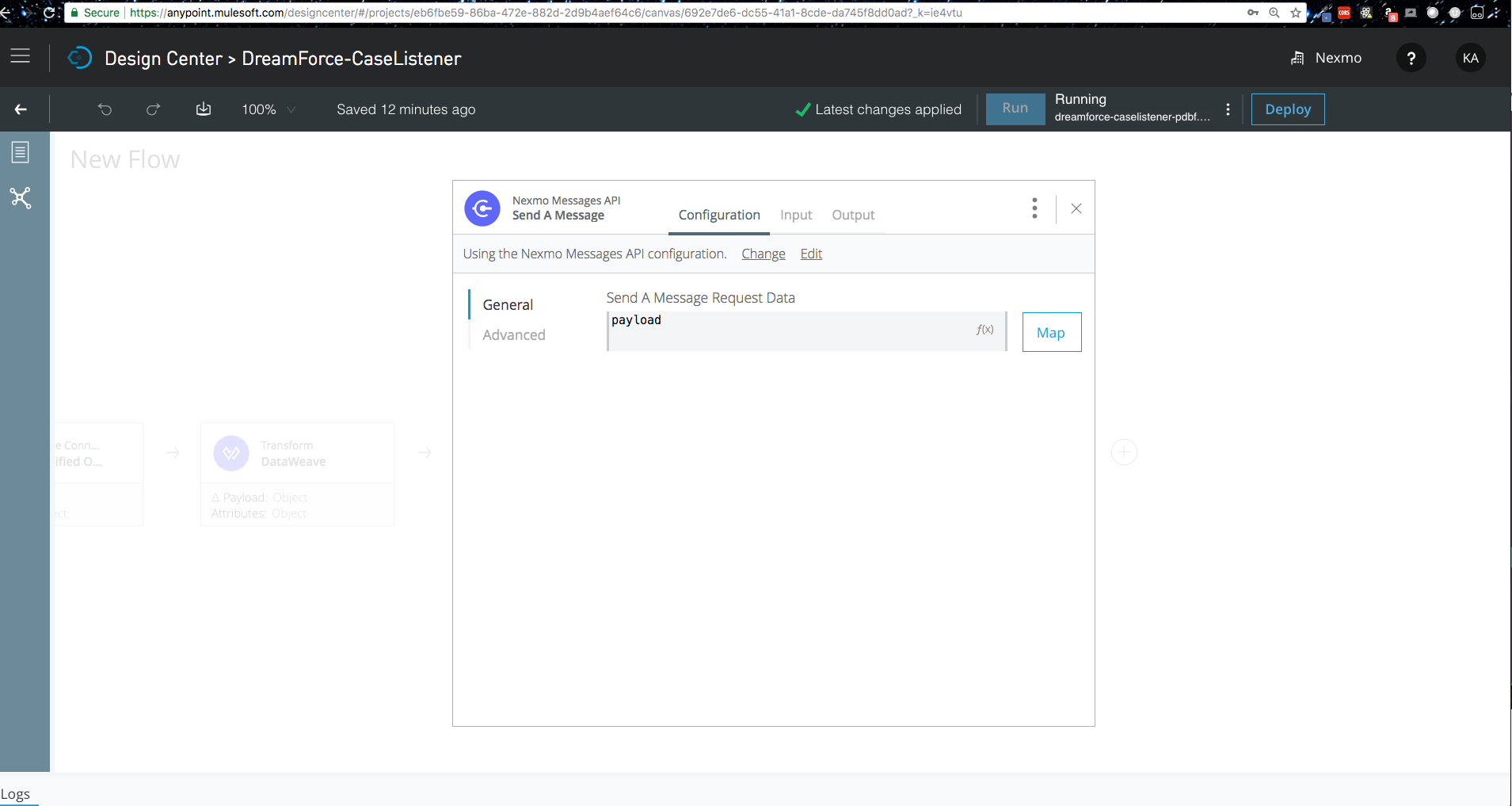The height and width of the screenshot is (806, 1512).
Task: Click the Run button
Action: 1015,109
